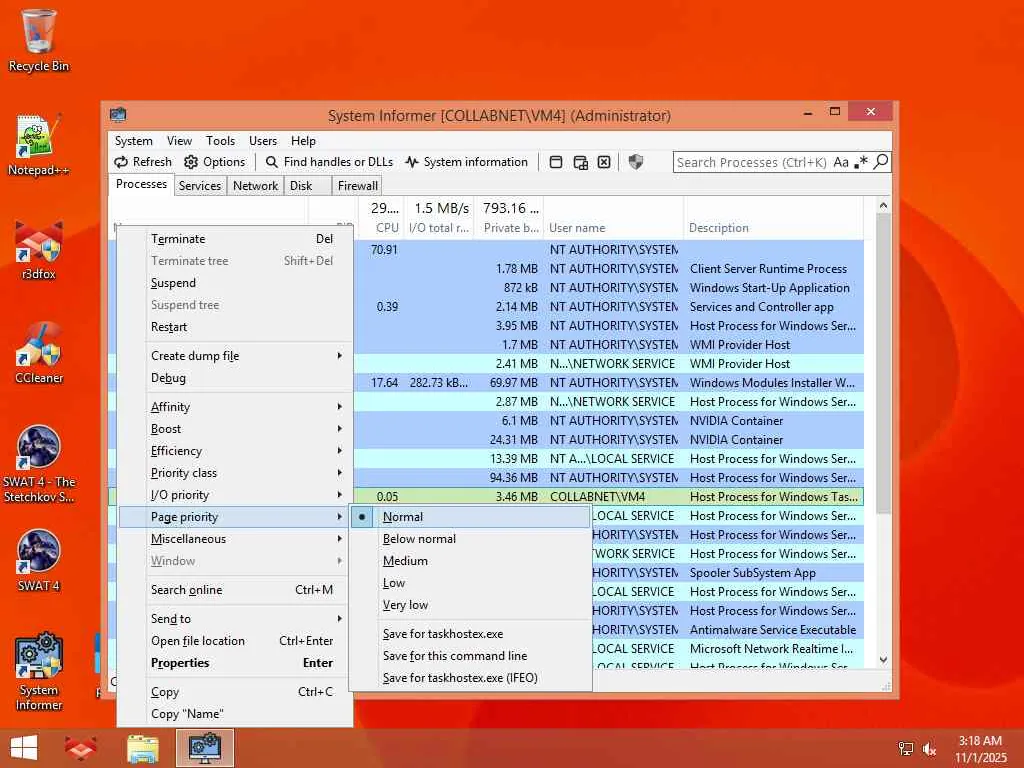Screen dimensions: 1024x768
Task: Click muted volume tray icon
Action: (929, 749)
